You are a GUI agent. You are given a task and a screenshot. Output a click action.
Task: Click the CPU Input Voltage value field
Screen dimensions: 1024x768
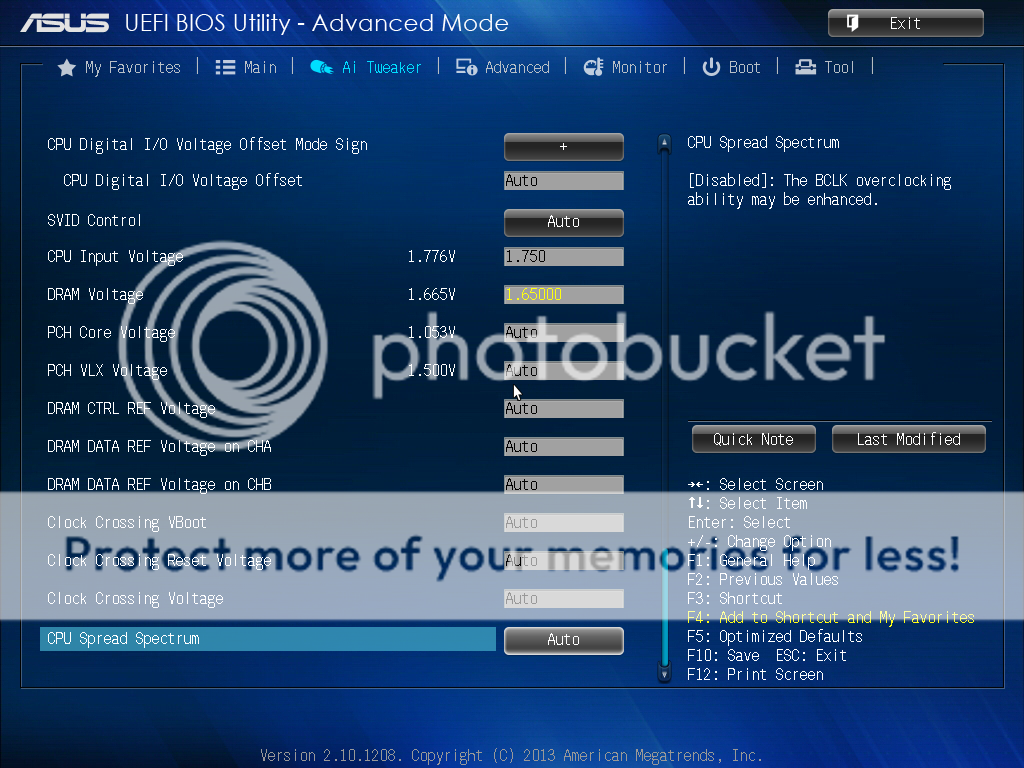tap(563, 257)
